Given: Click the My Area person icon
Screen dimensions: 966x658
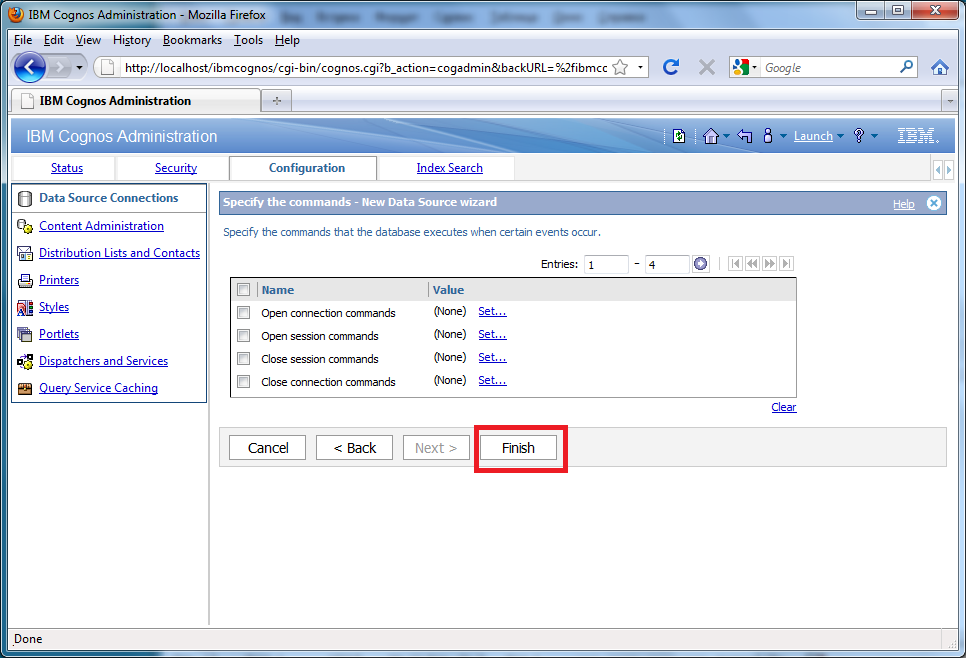Looking at the screenshot, I should coord(768,136).
